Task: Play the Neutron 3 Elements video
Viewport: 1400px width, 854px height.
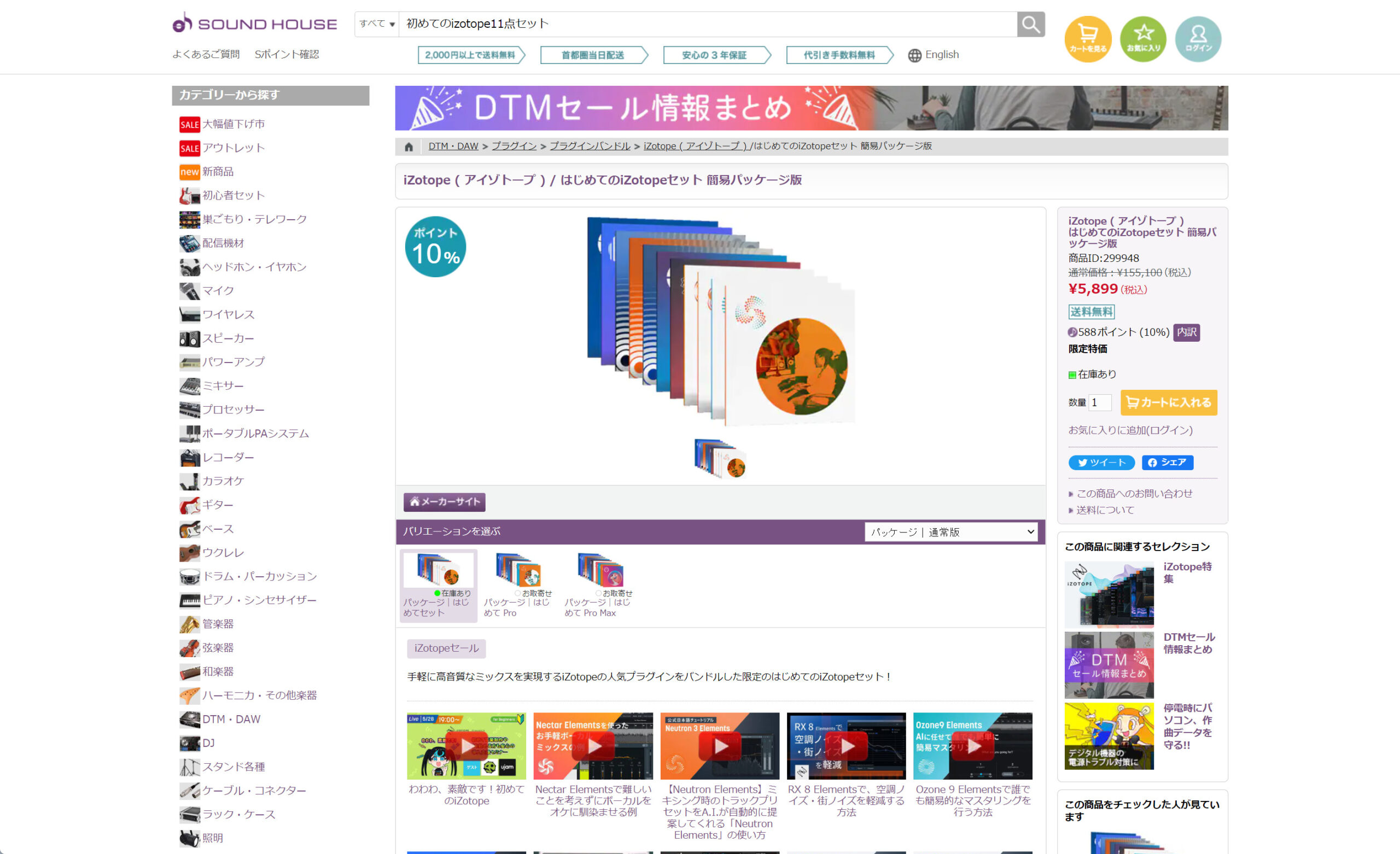Action: pyautogui.click(x=720, y=746)
